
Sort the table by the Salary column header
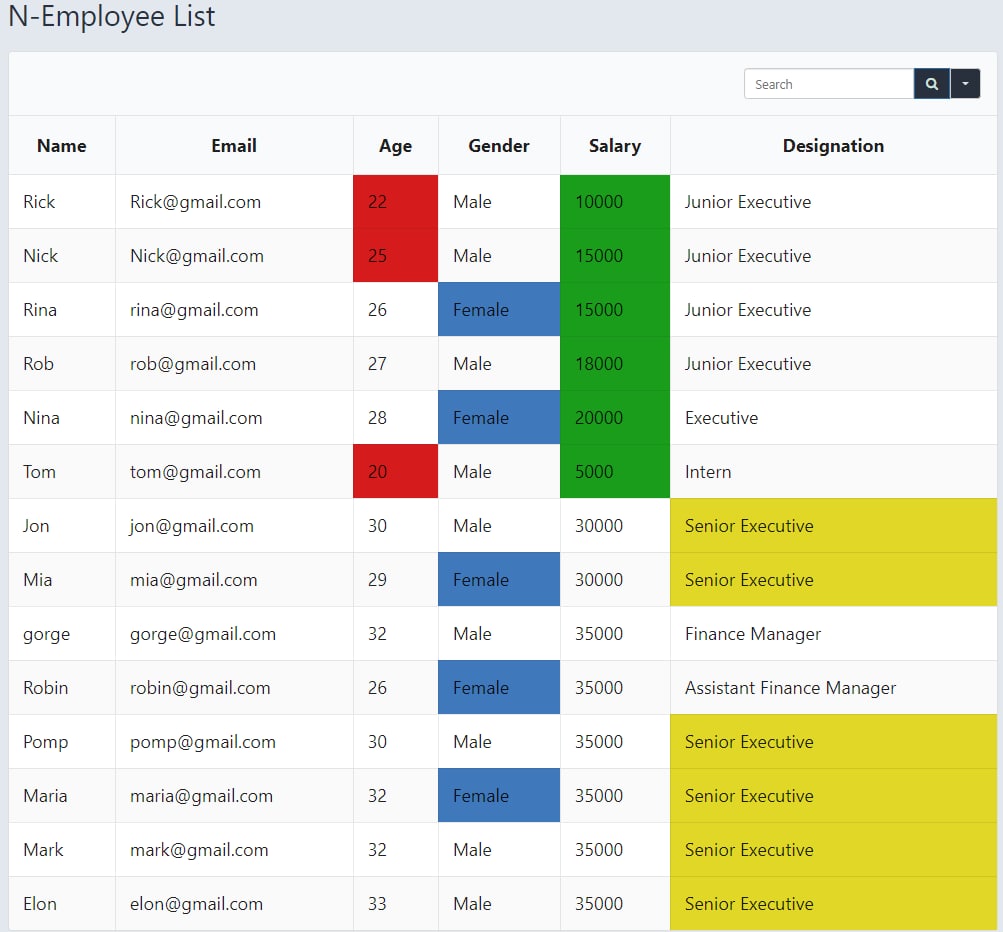coord(614,145)
